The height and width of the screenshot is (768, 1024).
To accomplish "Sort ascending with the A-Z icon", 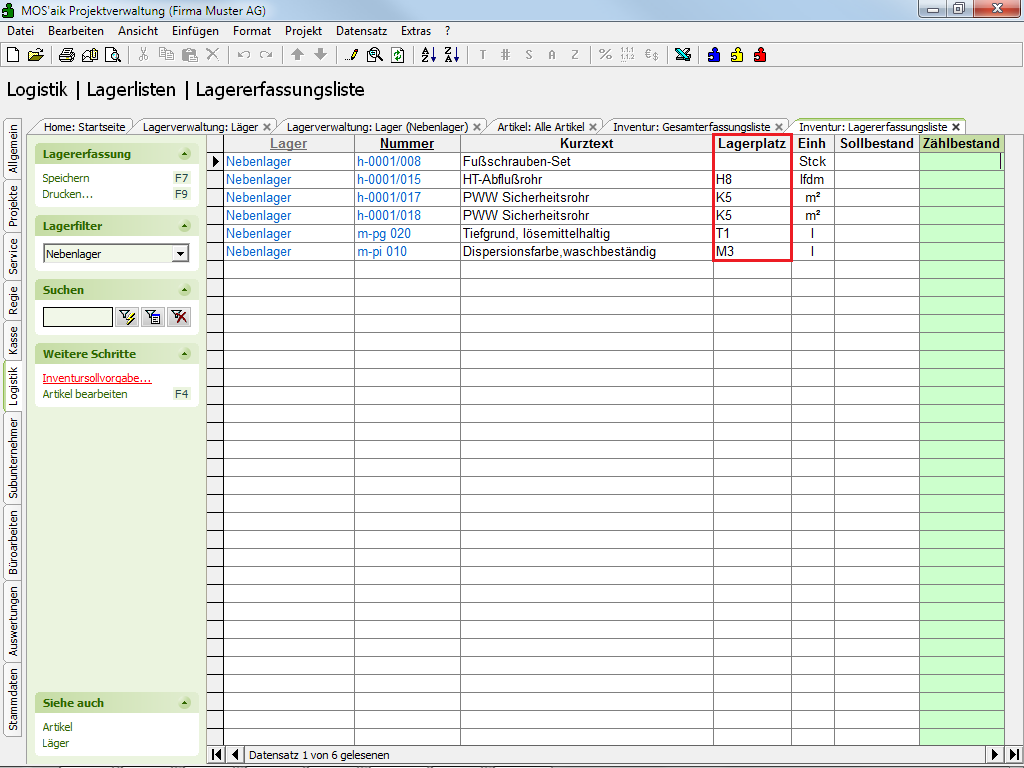I will coord(428,56).
